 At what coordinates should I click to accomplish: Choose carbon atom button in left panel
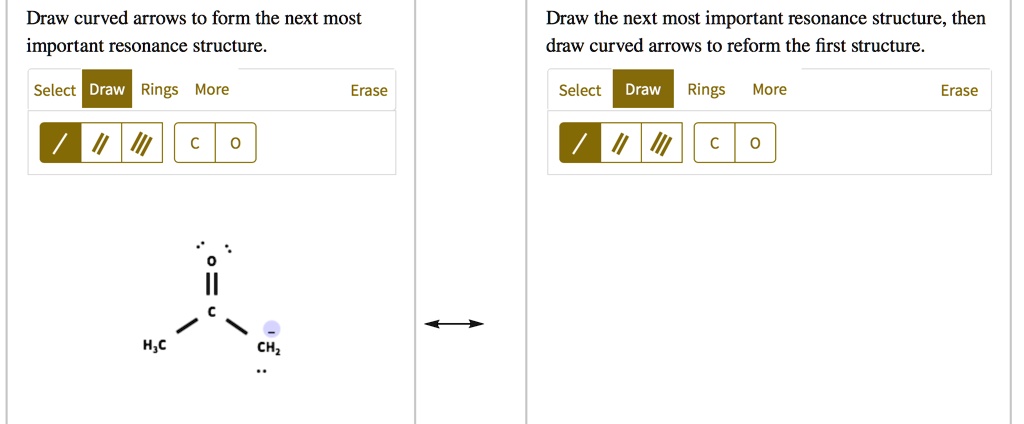point(195,142)
